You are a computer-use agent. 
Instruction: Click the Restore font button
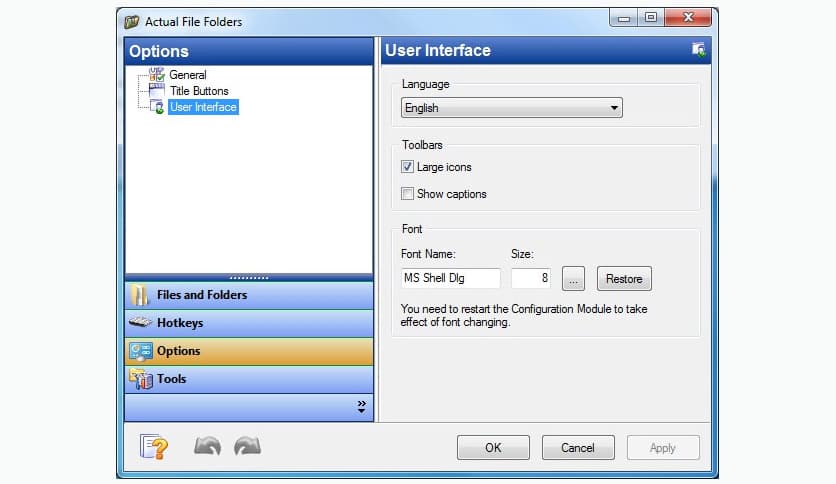(624, 279)
